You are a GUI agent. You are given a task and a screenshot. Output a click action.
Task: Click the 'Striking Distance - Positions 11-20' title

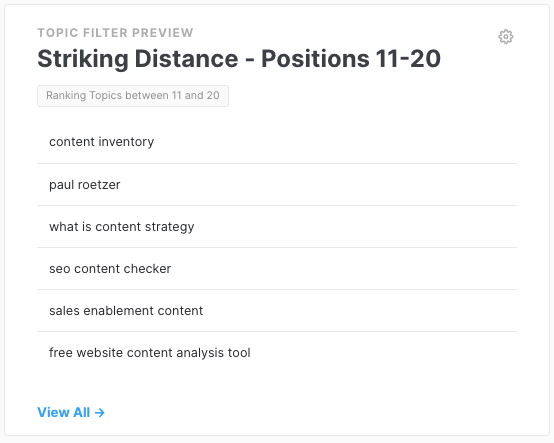[x=239, y=59]
